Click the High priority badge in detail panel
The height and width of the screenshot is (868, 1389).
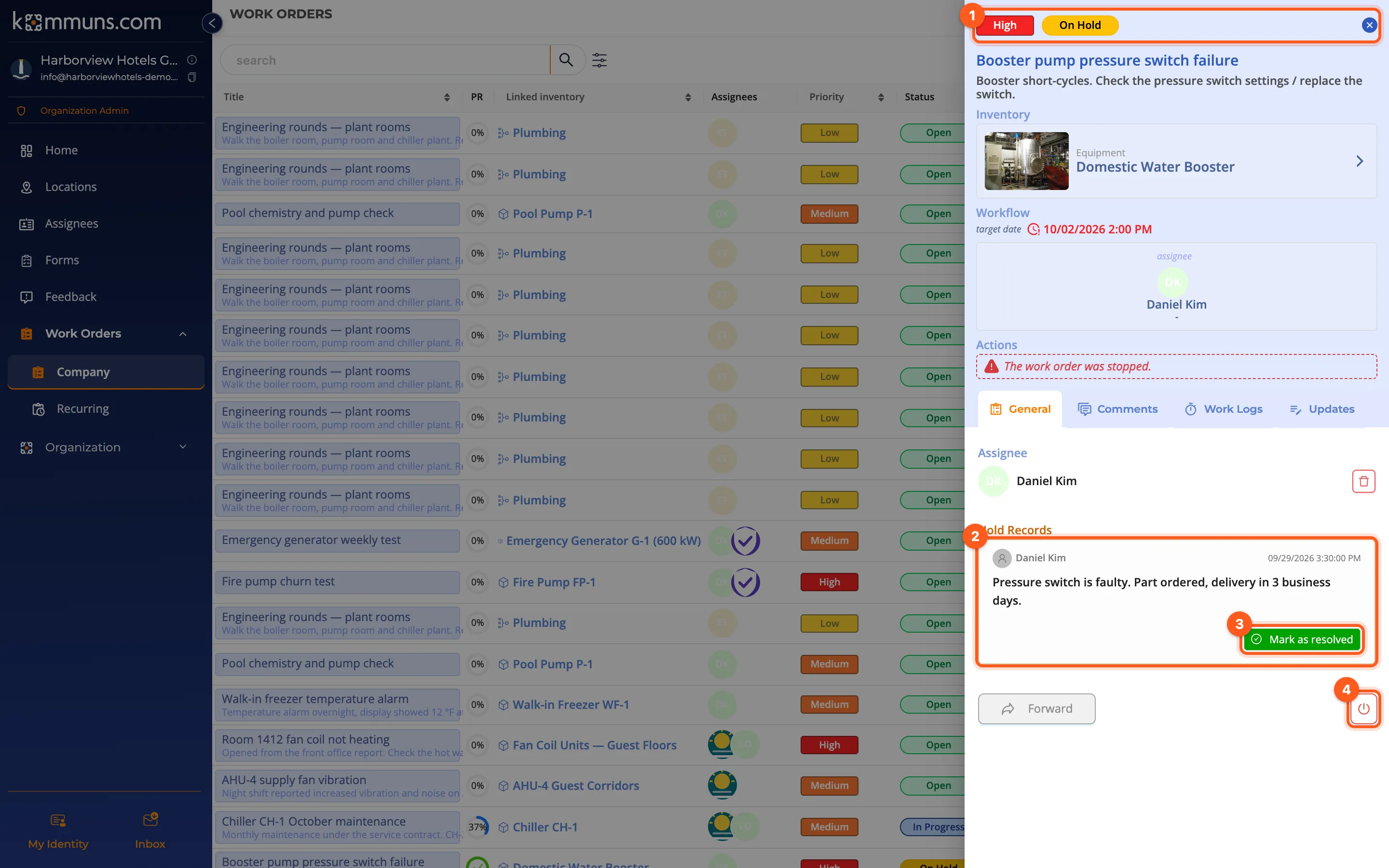[1005, 25]
